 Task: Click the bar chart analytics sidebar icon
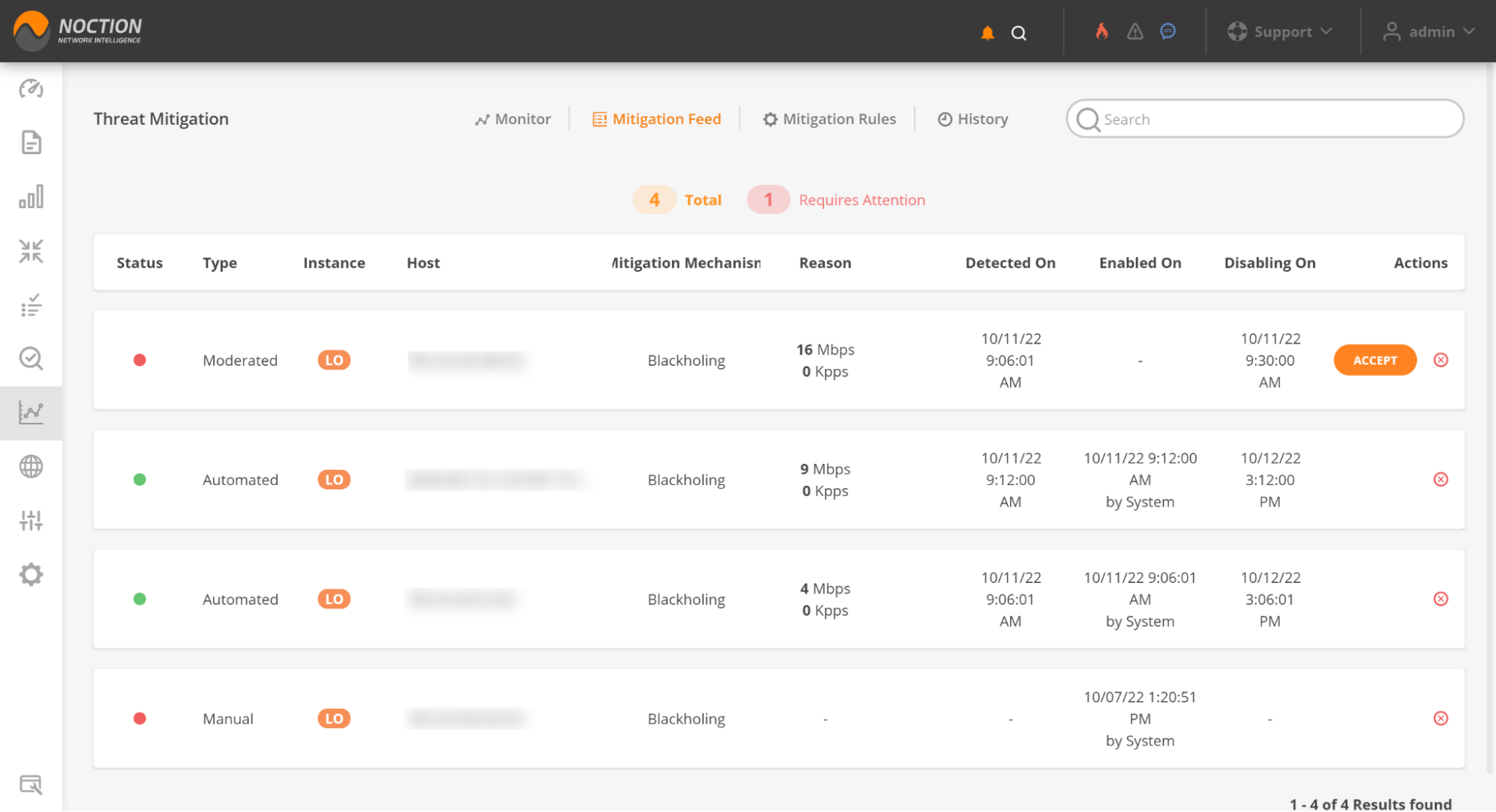pos(31,198)
